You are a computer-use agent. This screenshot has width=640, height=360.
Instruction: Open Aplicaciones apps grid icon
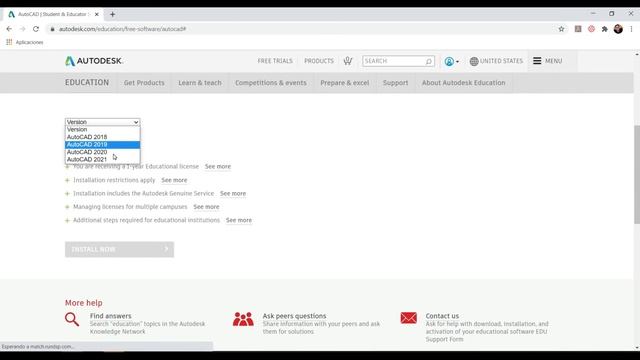pyautogui.click(x=9, y=42)
